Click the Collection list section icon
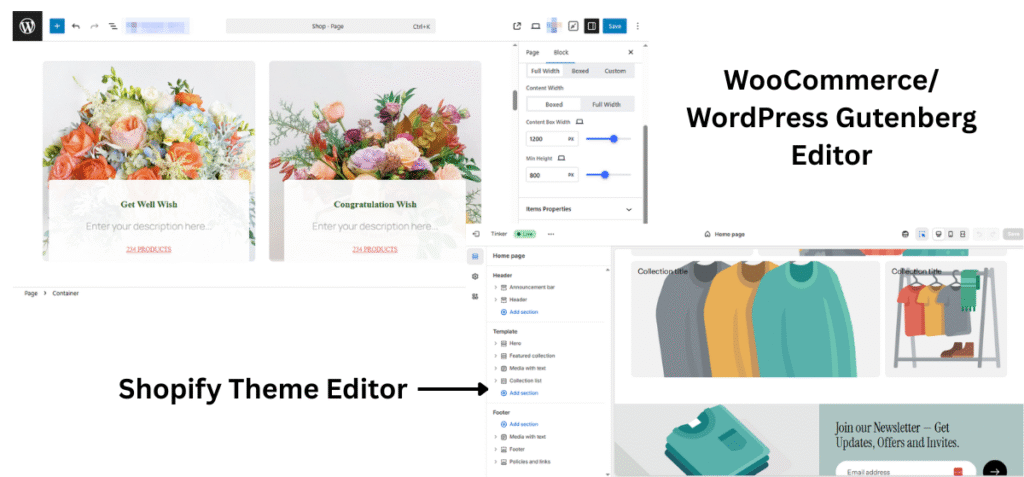The image size is (1024, 477). tap(504, 380)
